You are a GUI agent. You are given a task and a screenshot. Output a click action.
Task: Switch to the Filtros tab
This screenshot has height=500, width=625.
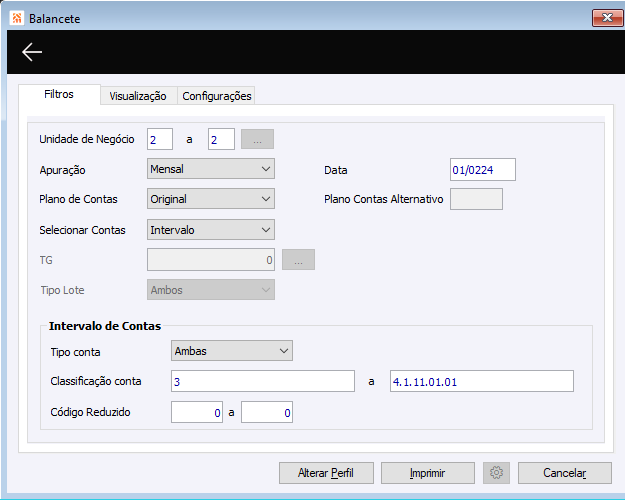(59, 94)
